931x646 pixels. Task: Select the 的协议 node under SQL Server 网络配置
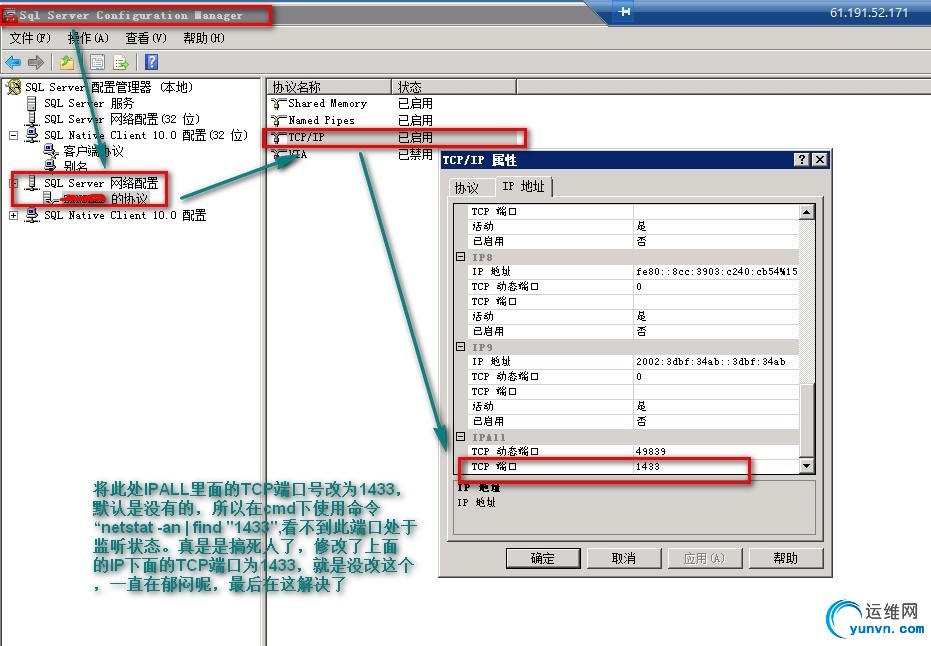tap(105, 198)
